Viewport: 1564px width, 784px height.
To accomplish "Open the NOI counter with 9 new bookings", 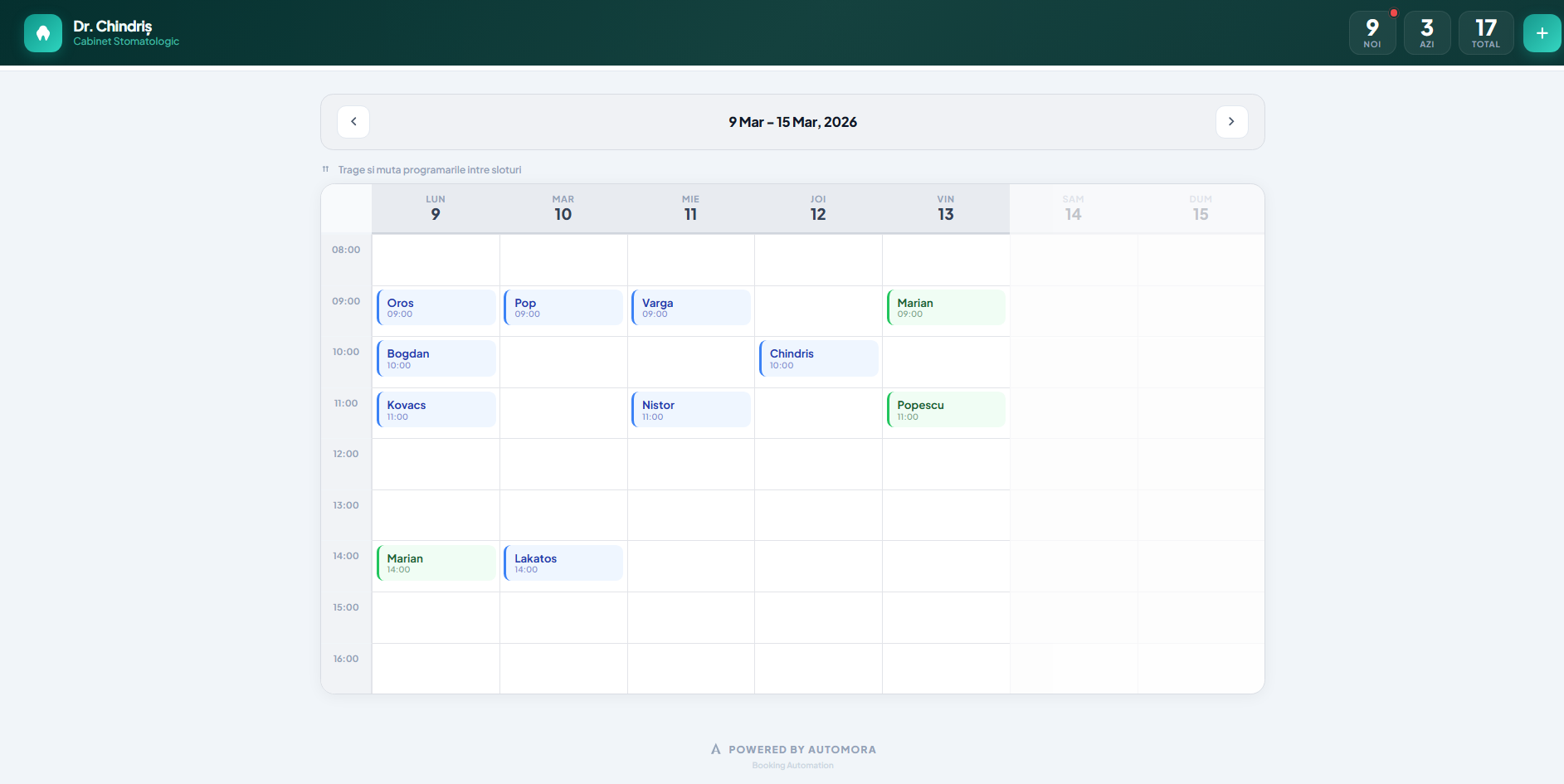I will tap(1372, 32).
